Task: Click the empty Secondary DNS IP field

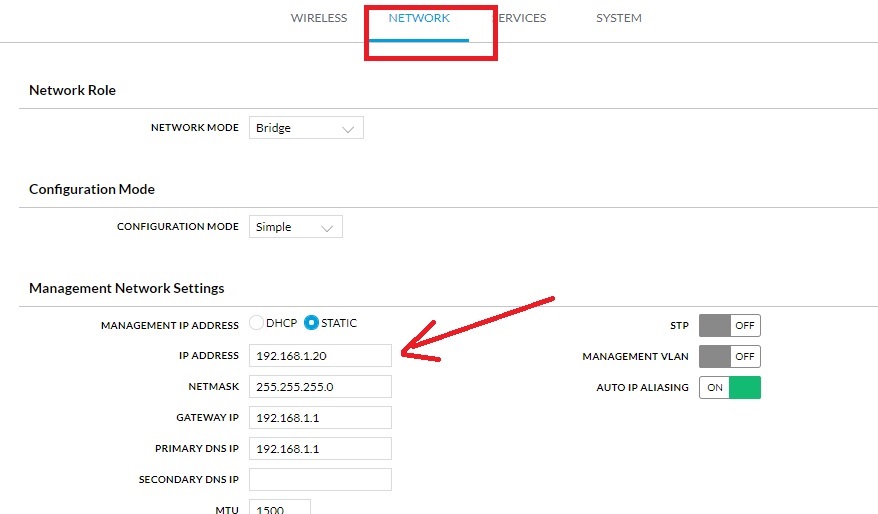Action: 320,480
